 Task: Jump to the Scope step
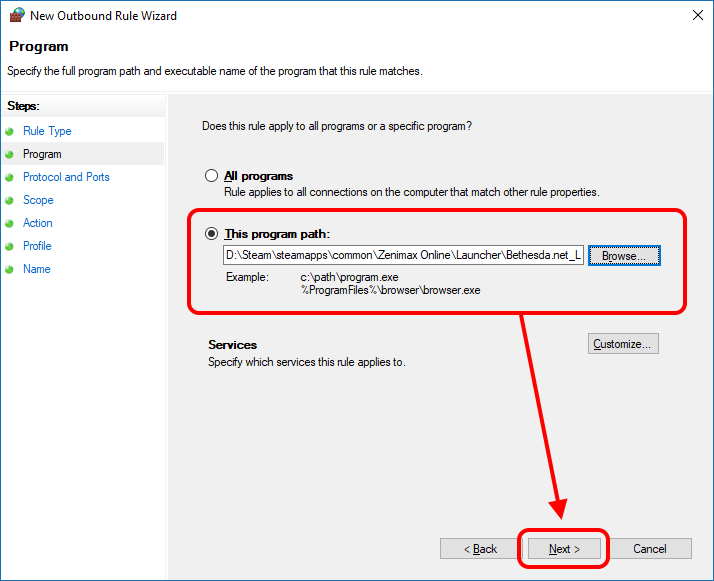(x=38, y=200)
